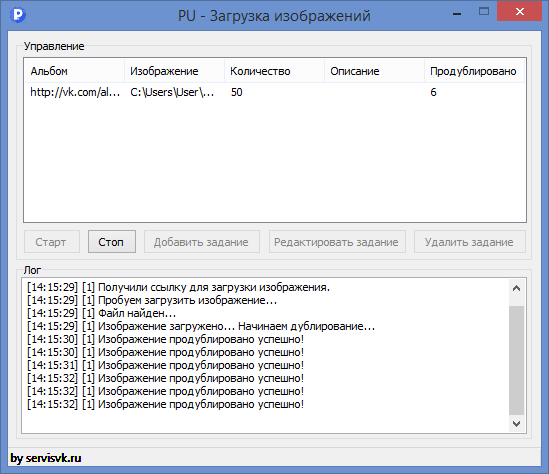This screenshot has width=549, height=474.
Task: Click the log scrollbar up arrow
Action: pyautogui.click(x=516, y=288)
